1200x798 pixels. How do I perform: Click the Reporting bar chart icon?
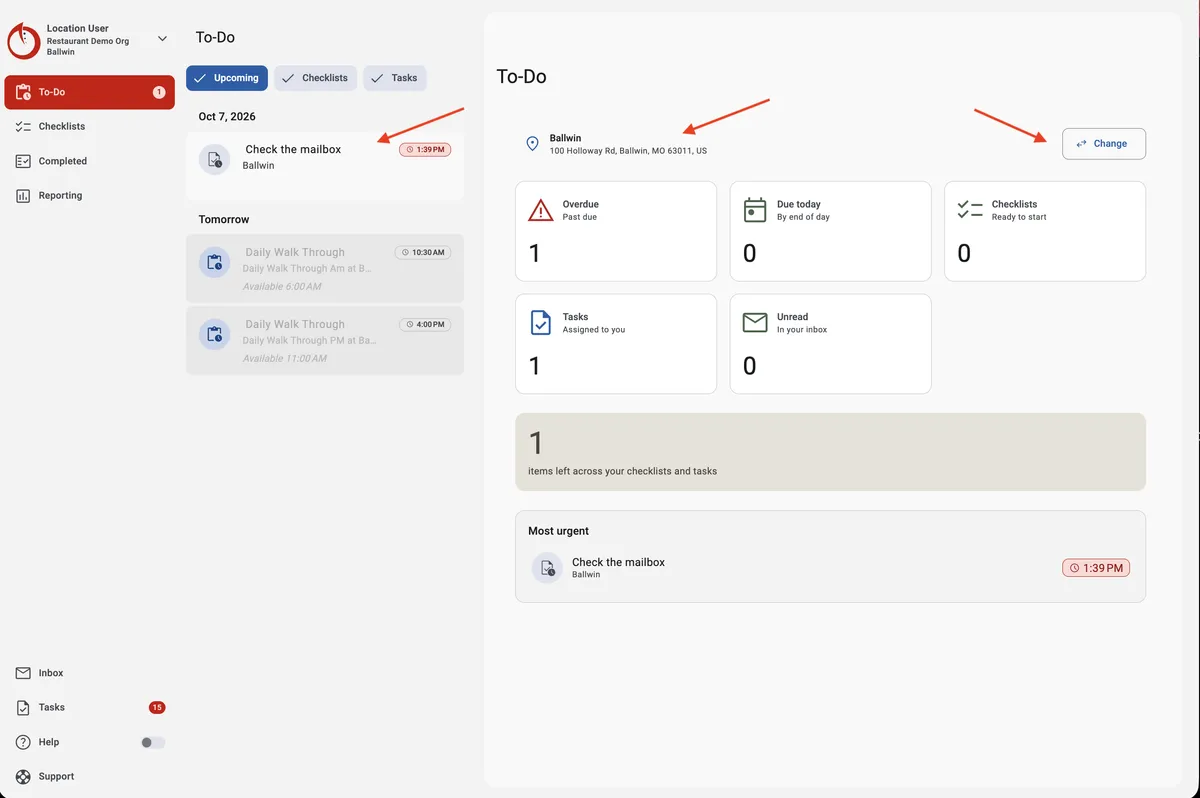point(23,196)
